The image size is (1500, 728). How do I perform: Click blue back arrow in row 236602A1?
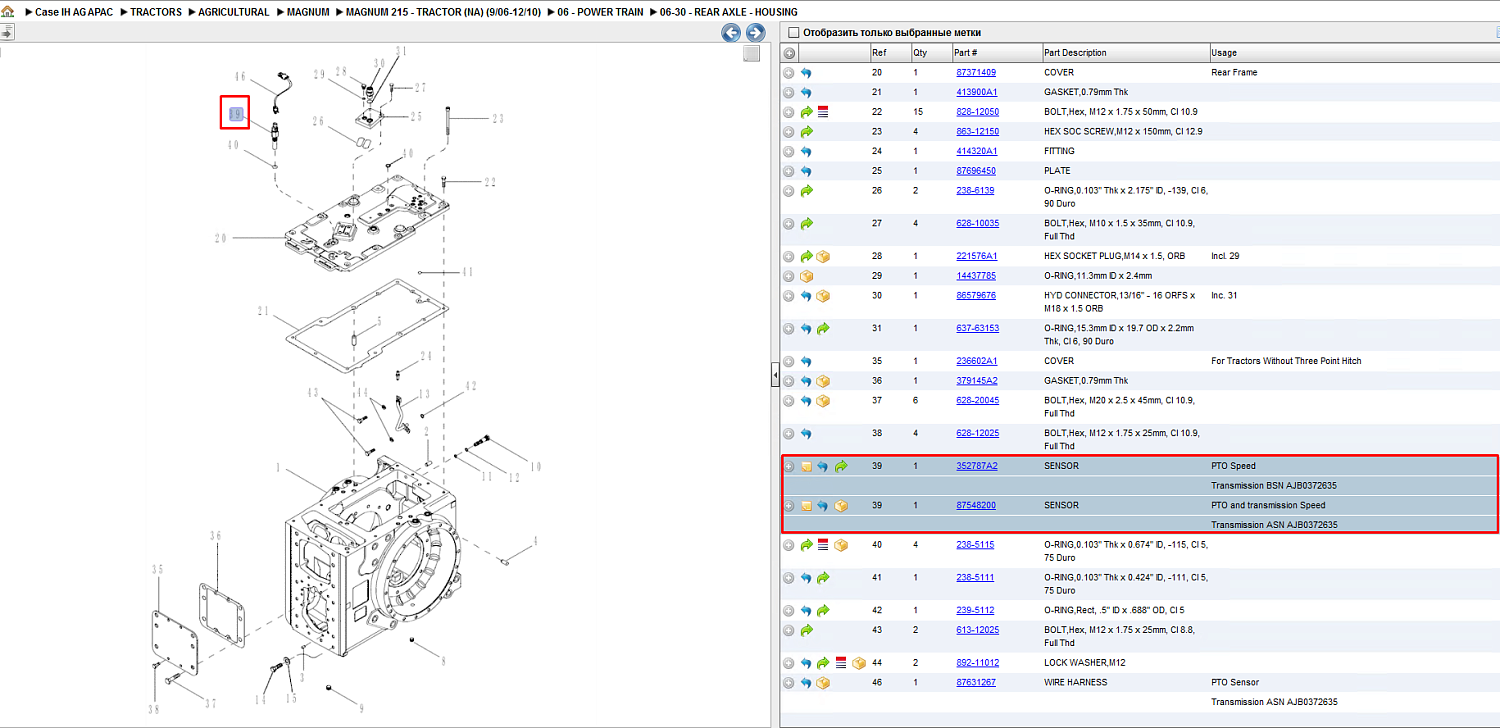(x=806, y=361)
